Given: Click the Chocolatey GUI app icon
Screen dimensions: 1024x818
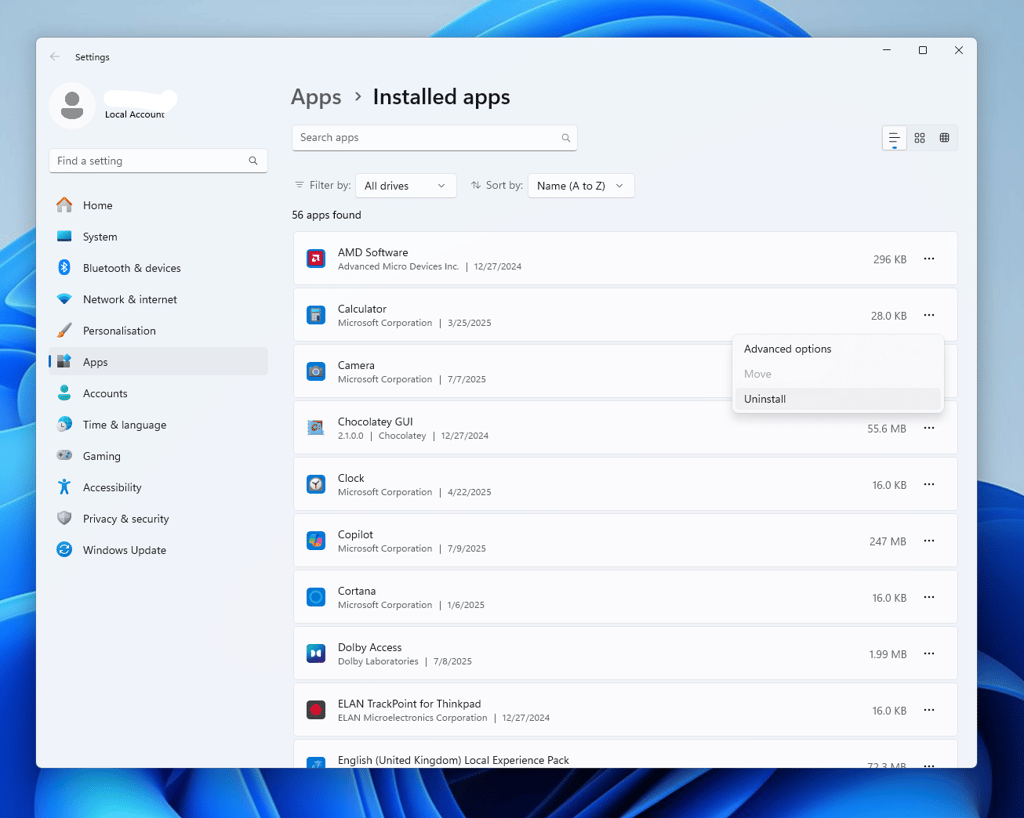Looking at the screenshot, I should (x=316, y=428).
